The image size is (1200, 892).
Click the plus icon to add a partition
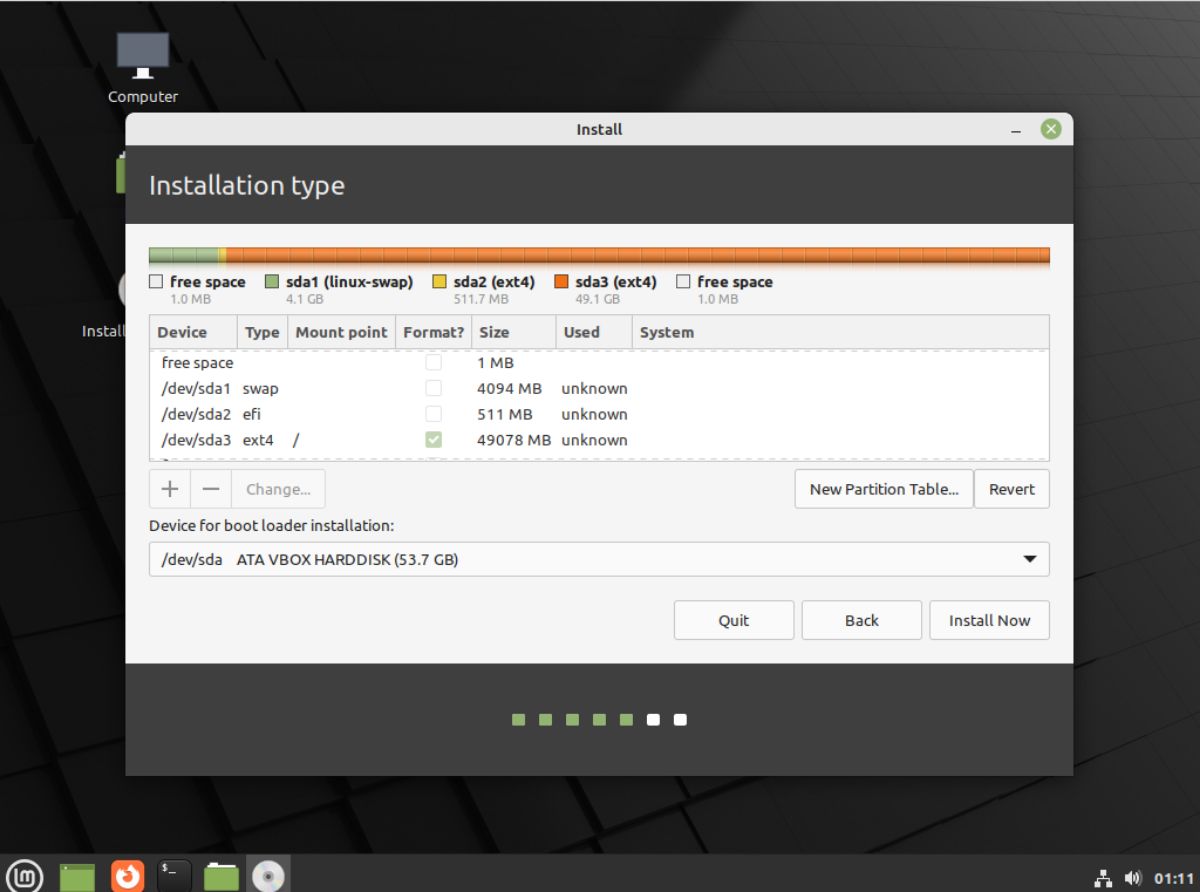[169, 489]
